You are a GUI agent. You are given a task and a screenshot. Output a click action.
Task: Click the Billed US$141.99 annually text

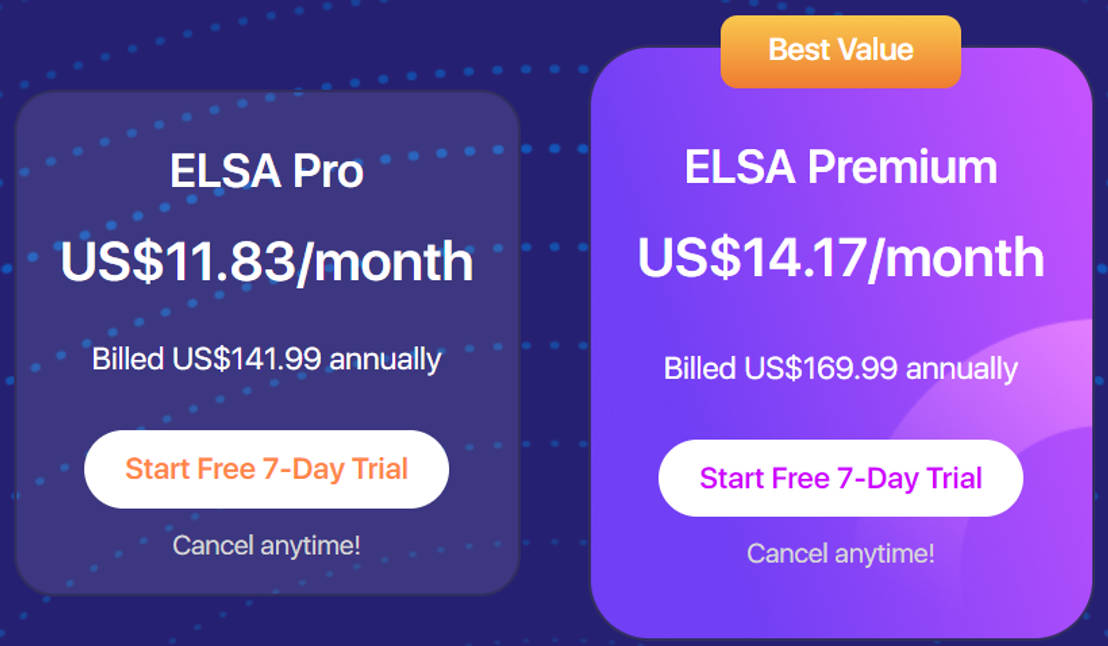266,360
